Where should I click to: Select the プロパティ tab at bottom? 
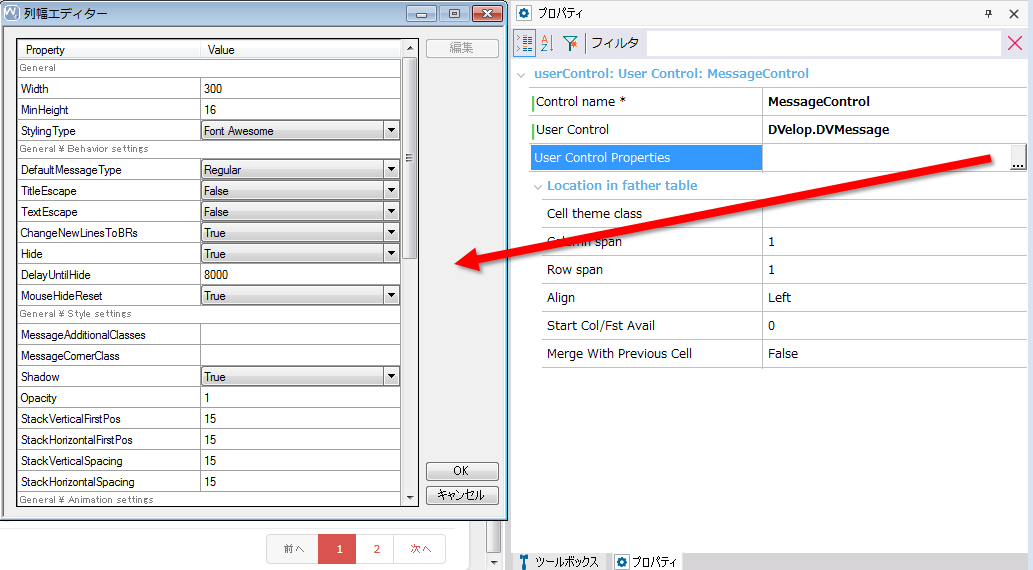(648, 561)
